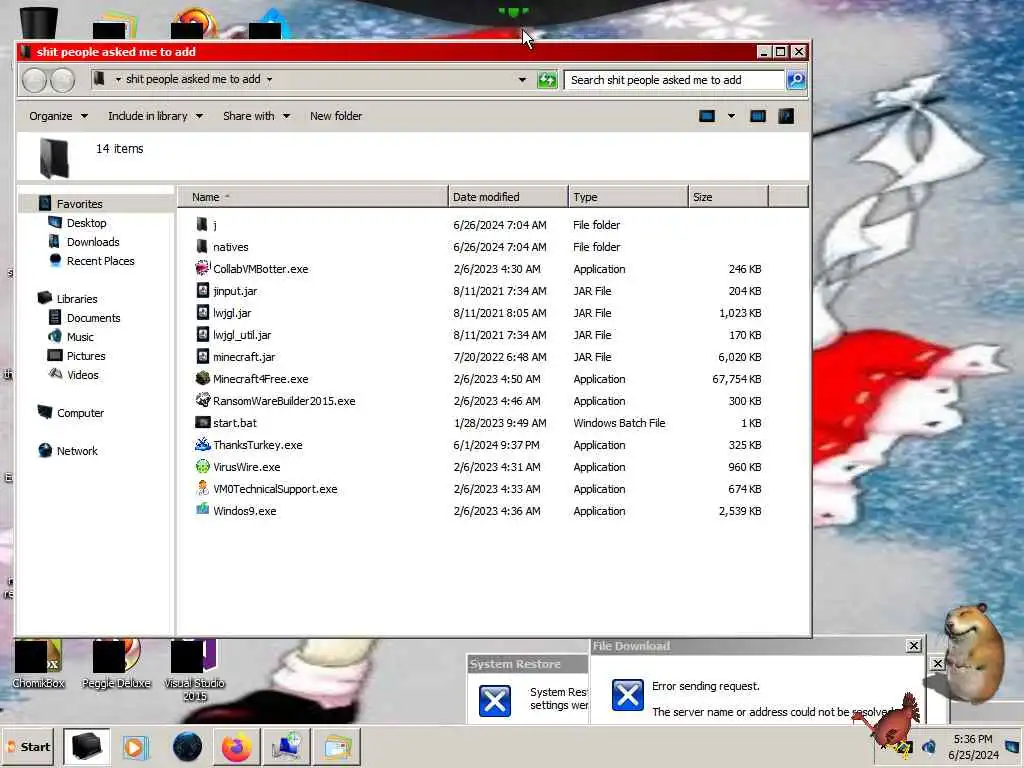Select the start.bat file icon
The width and height of the screenshot is (1024, 768).
click(202, 423)
